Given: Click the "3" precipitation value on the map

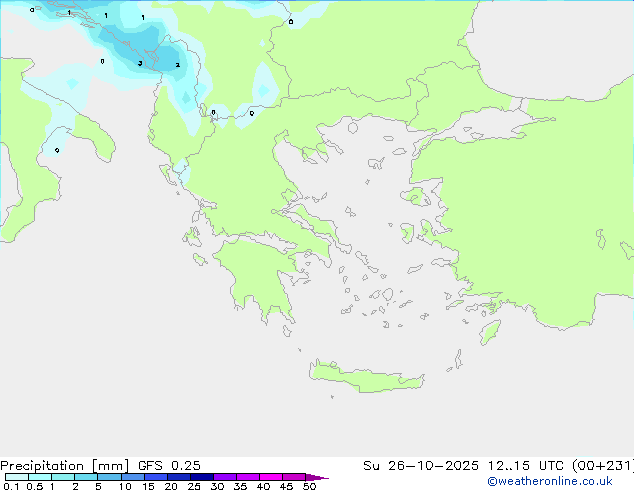Looking at the screenshot, I should point(140,63).
